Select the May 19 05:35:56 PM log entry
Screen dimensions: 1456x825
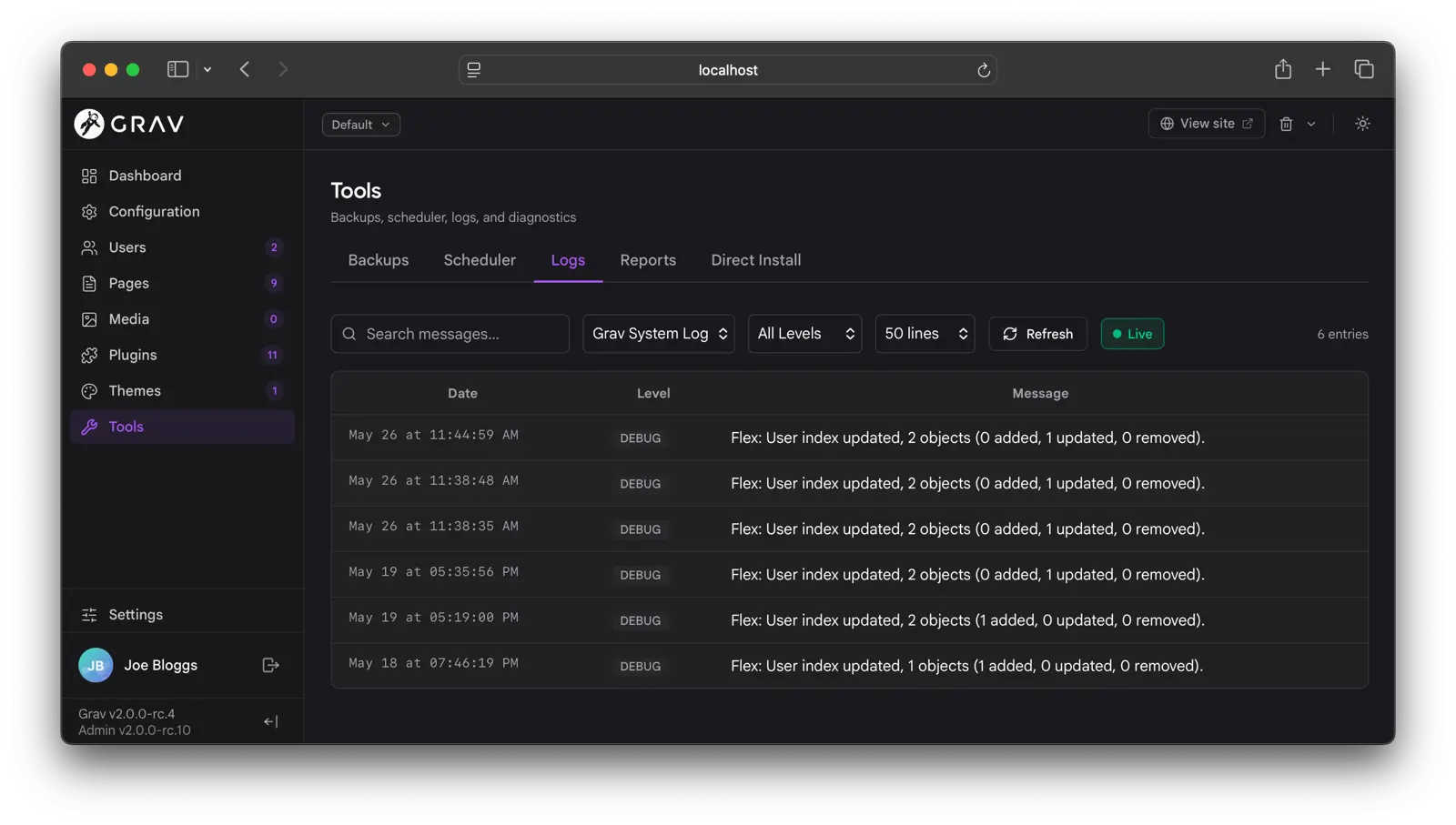[849, 575]
